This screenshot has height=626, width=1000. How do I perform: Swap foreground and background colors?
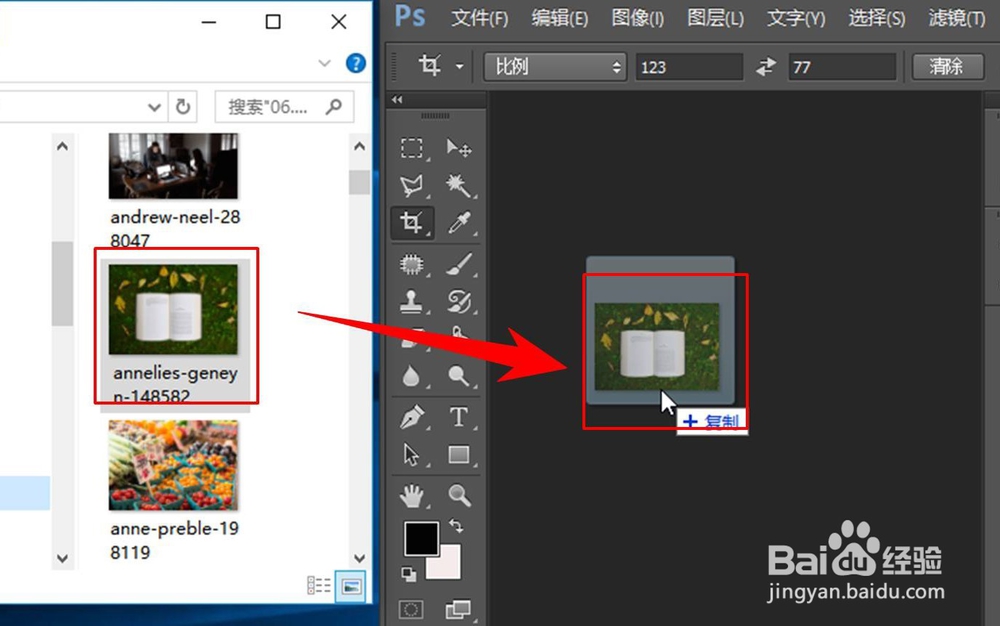456,526
